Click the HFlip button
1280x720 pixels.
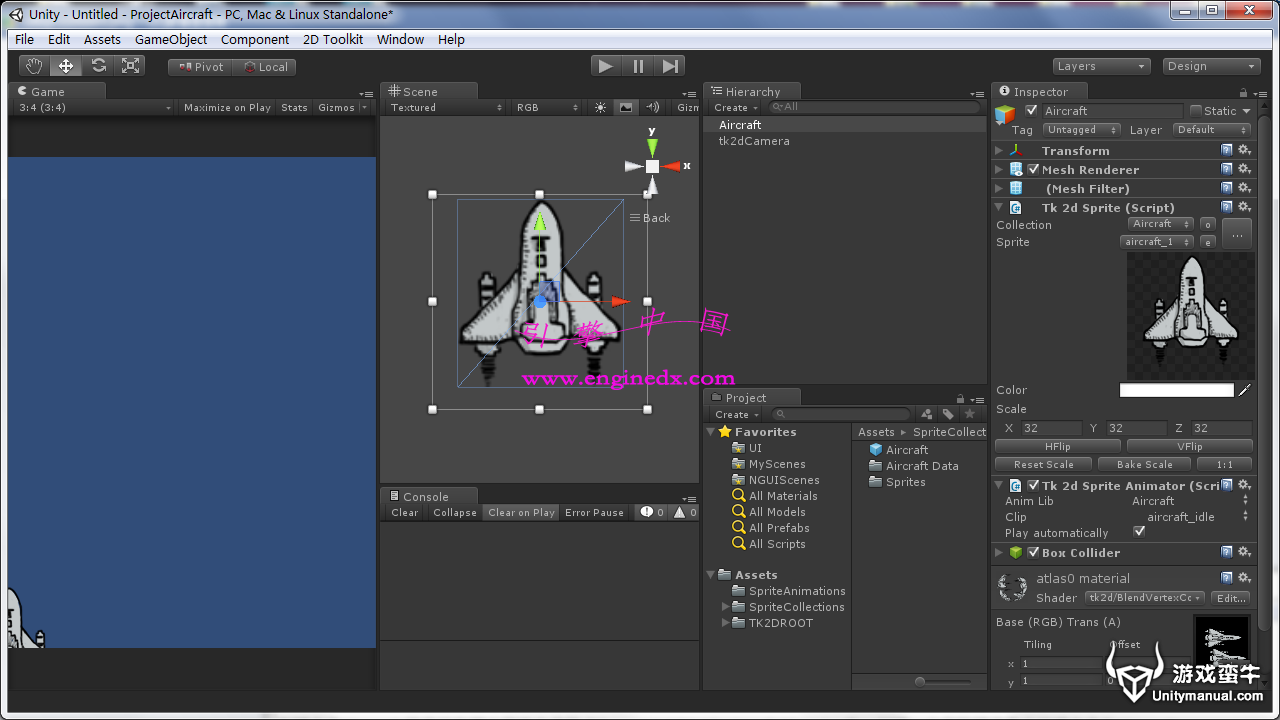point(1057,446)
